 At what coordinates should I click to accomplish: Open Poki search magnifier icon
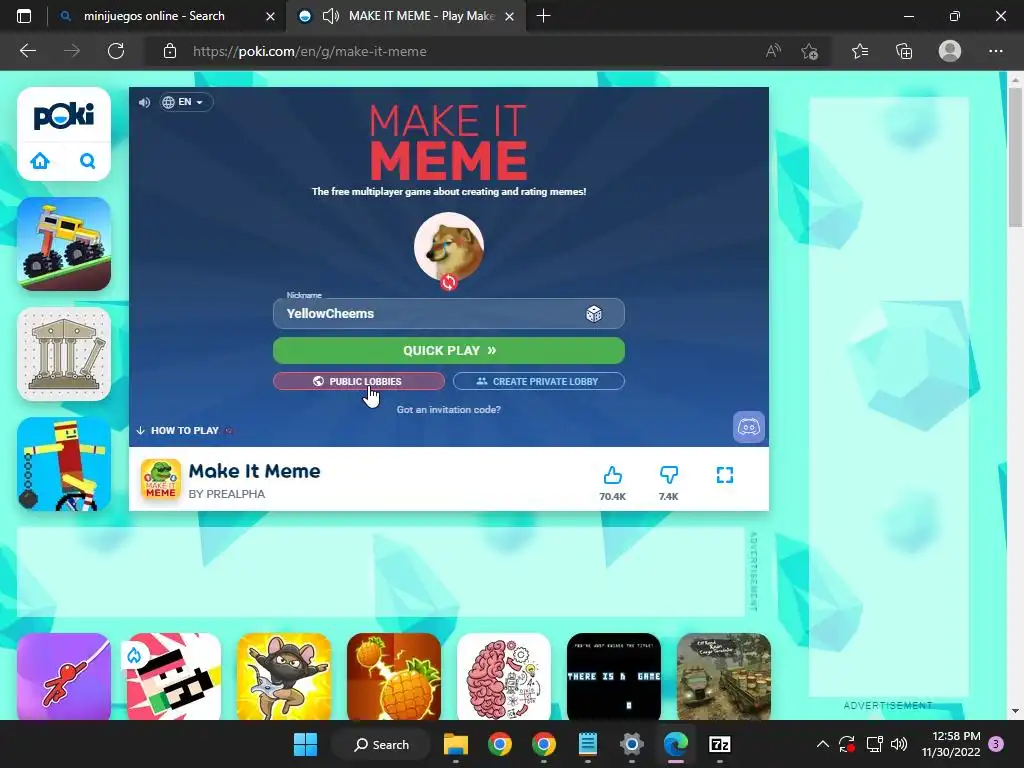(88, 160)
